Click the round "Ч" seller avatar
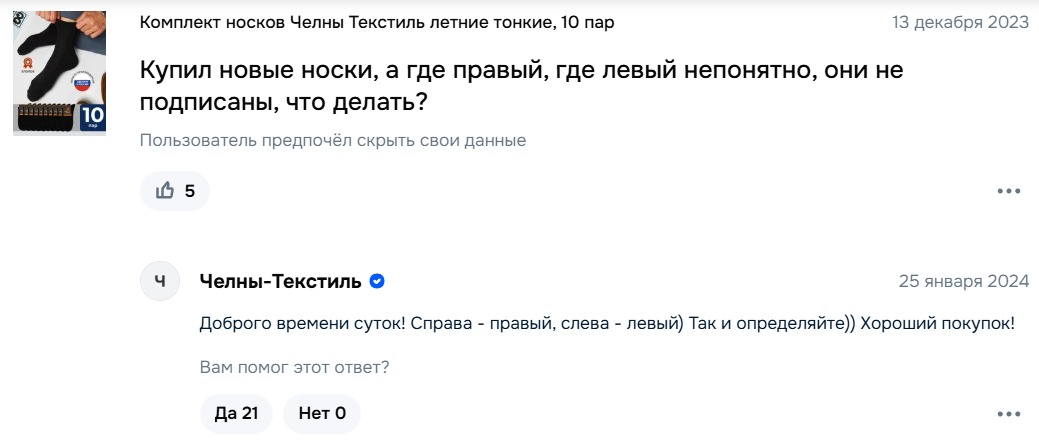The height and width of the screenshot is (440, 1039). 160,283
